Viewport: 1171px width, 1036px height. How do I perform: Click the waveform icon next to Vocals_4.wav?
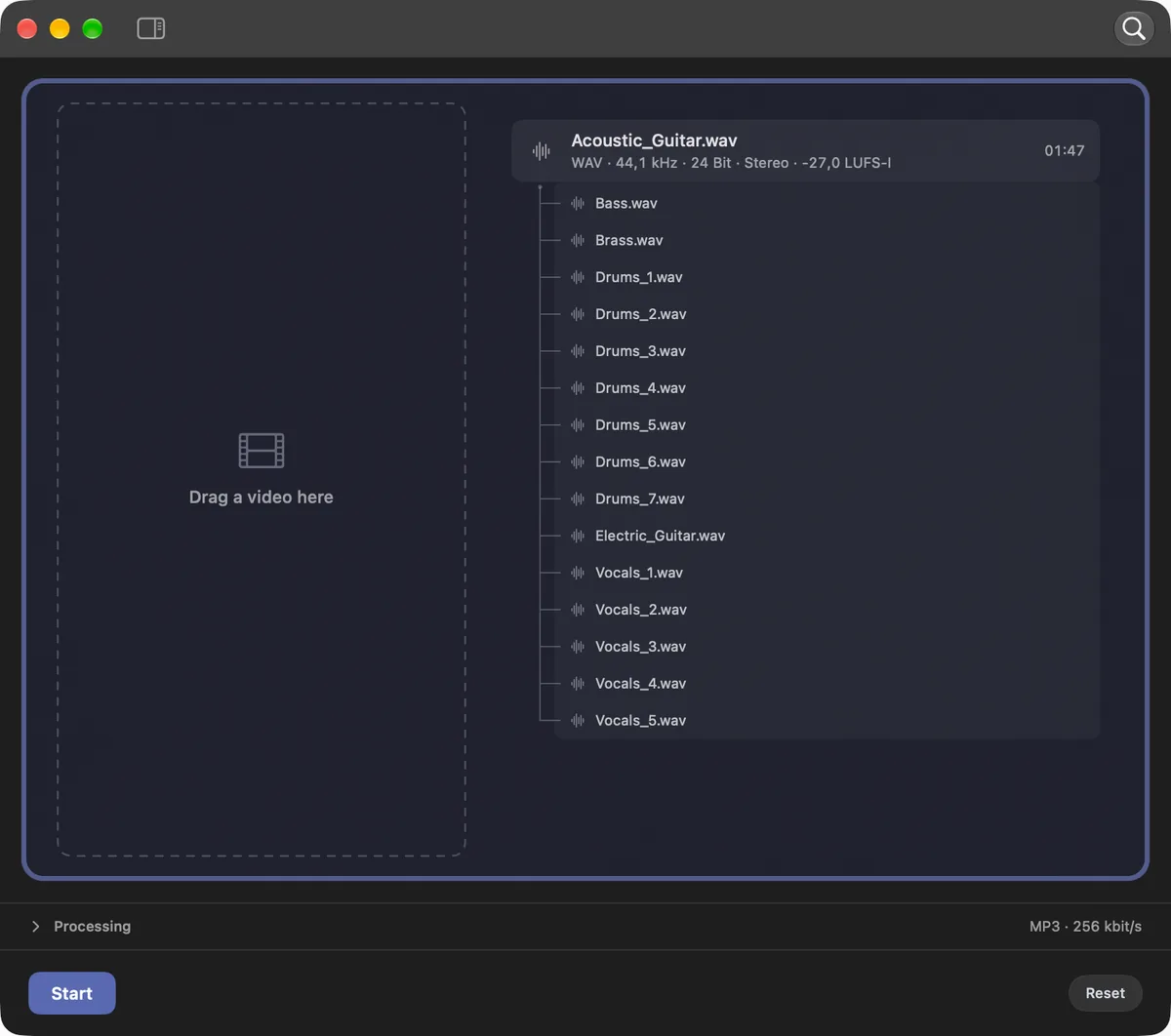pos(578,684)
